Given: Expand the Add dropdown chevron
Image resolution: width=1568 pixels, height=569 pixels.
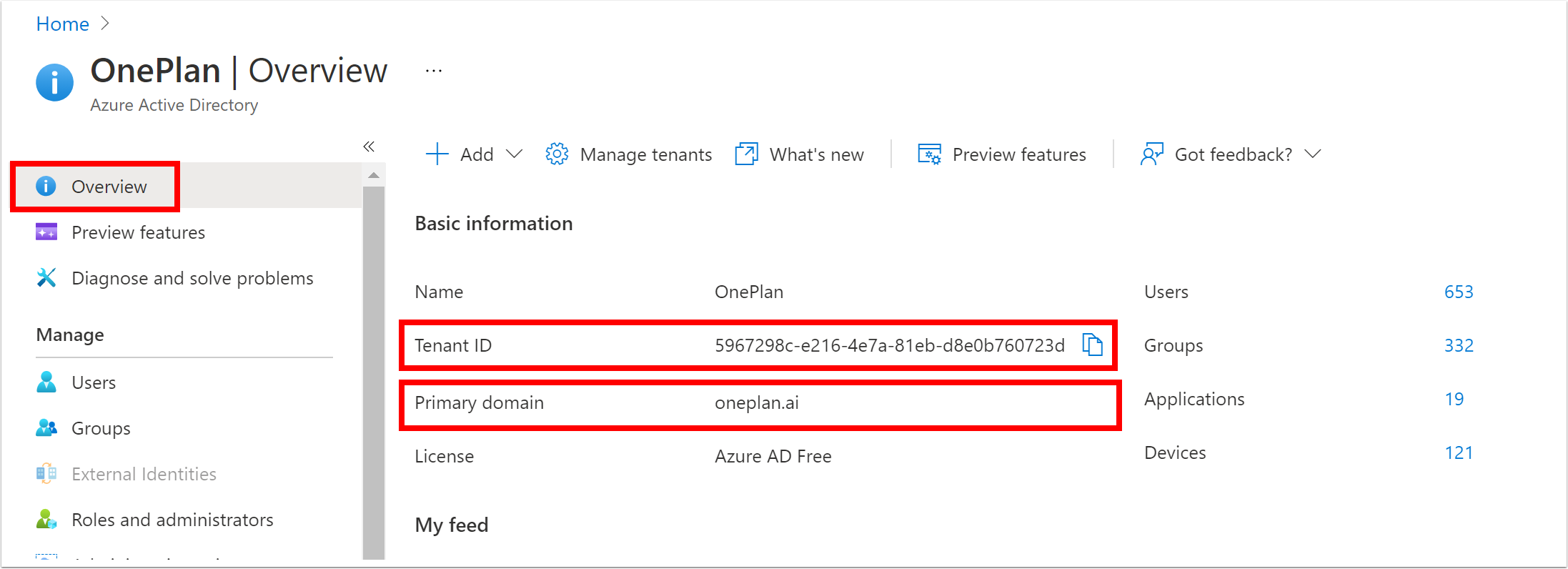Looking at the screenshot, I should pyautogui.click(x=514, y=154).
